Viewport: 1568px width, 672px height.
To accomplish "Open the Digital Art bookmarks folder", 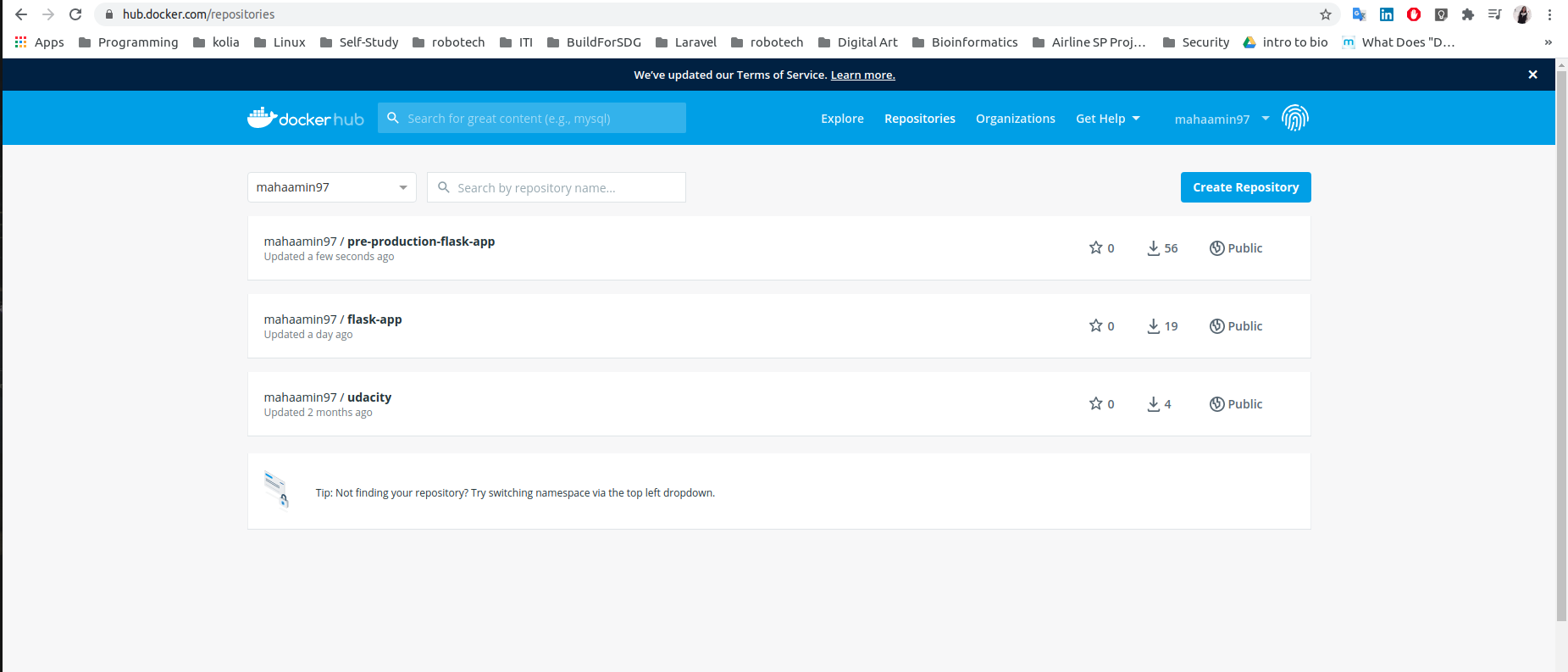I will pos(857,42).
